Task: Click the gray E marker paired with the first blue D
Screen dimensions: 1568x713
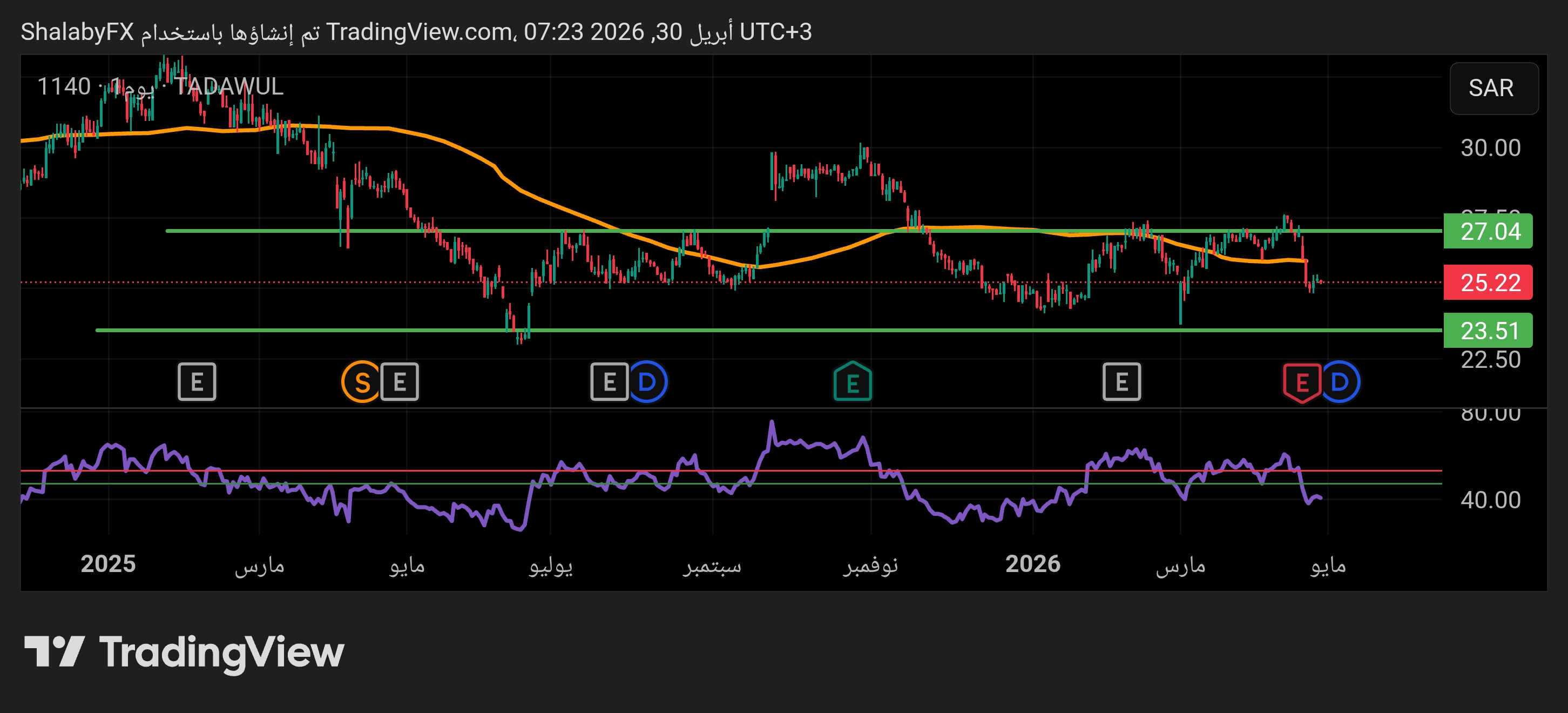Action: click(609, 382)
